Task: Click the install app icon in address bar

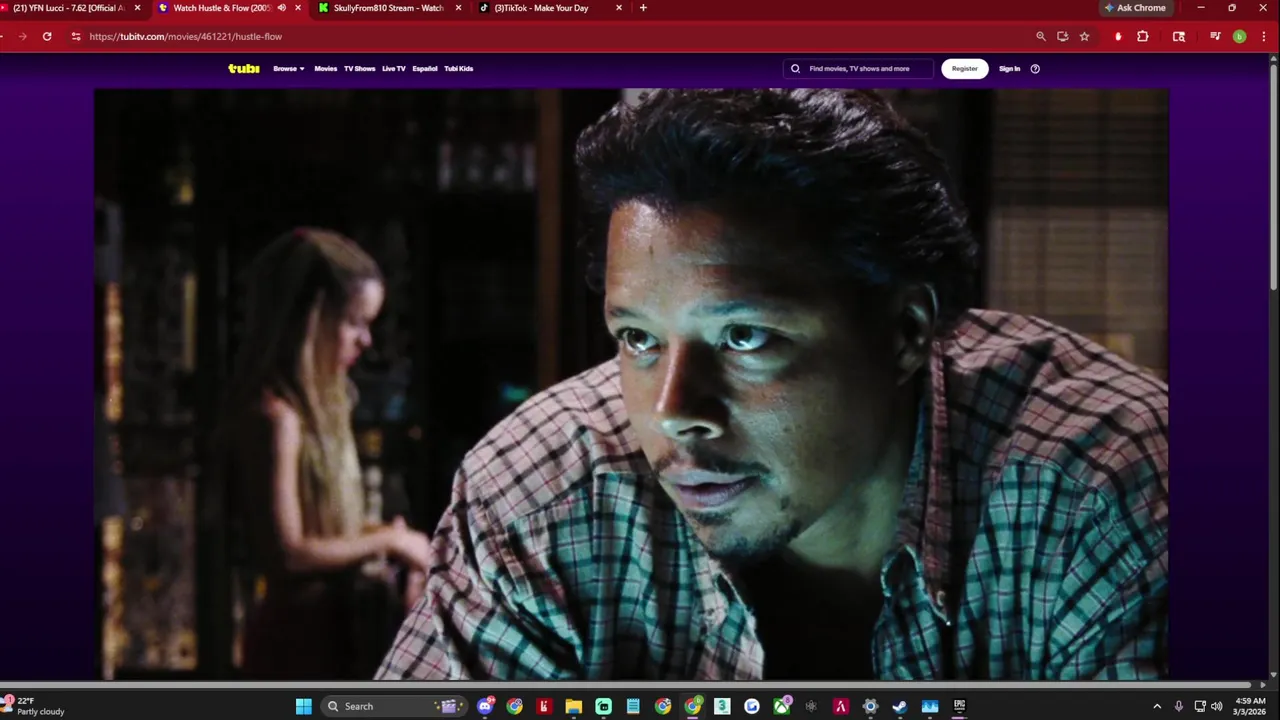Action: click(x=1063, y=36)
